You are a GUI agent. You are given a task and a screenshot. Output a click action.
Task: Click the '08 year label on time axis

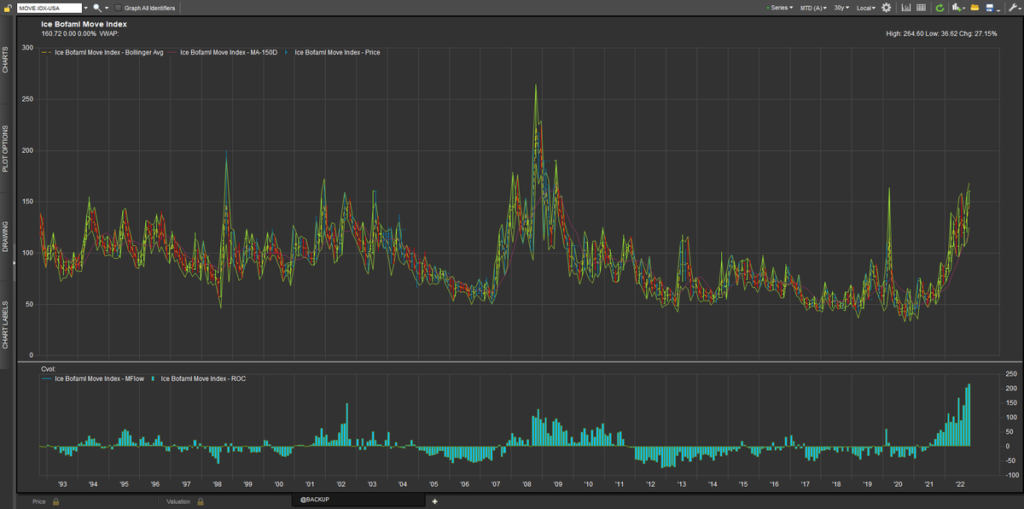coord(526,484)
